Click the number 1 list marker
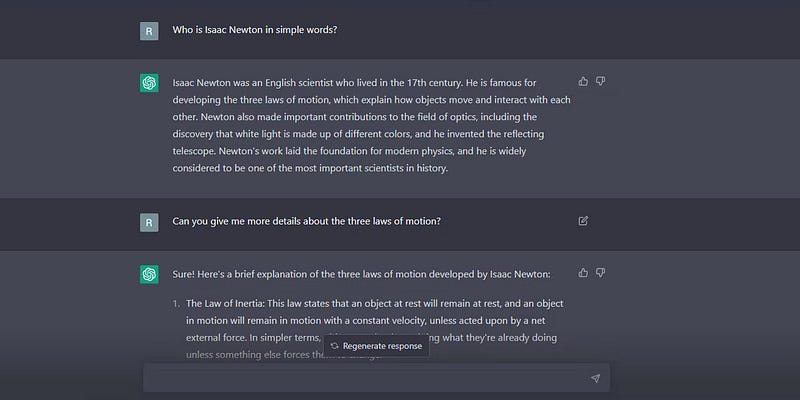Screen dimensions: 800x400 [175, 302]
